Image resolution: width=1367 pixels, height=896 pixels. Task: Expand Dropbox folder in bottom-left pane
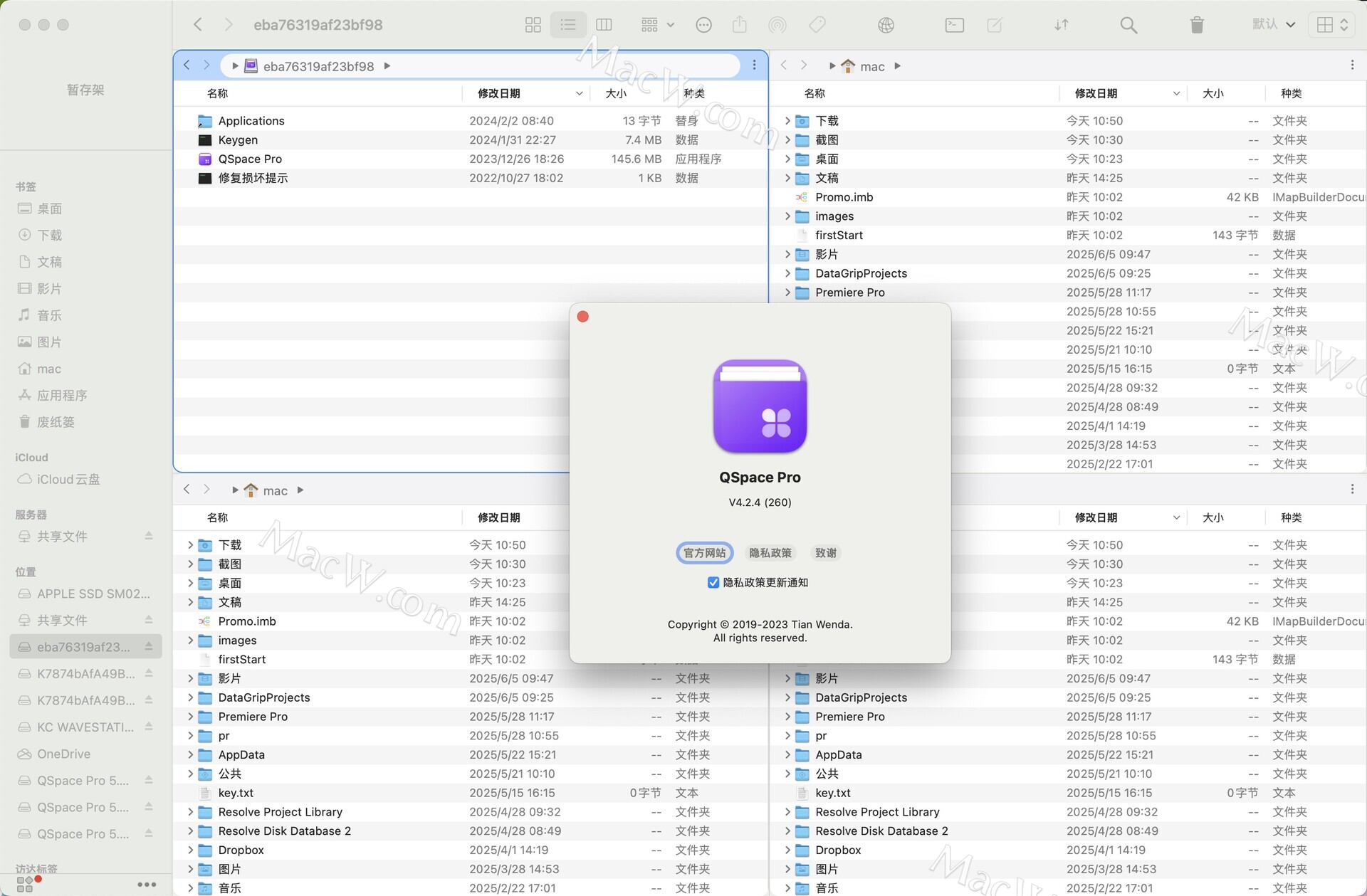(190, 850)
